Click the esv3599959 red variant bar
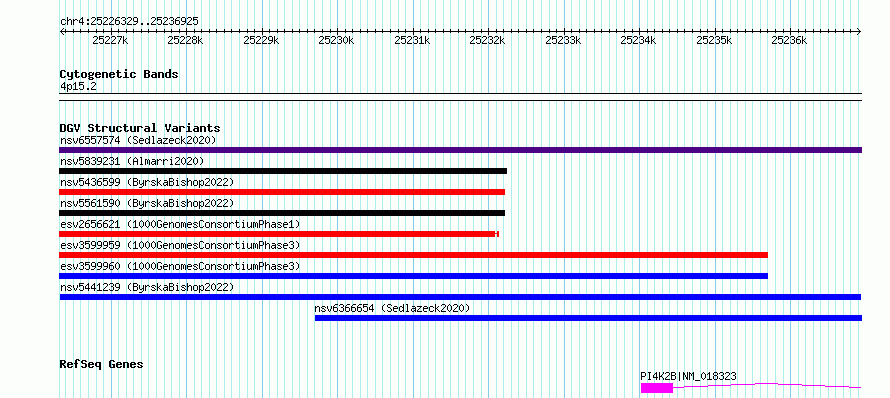Screen dimensions: 890x398 (413, 255)
